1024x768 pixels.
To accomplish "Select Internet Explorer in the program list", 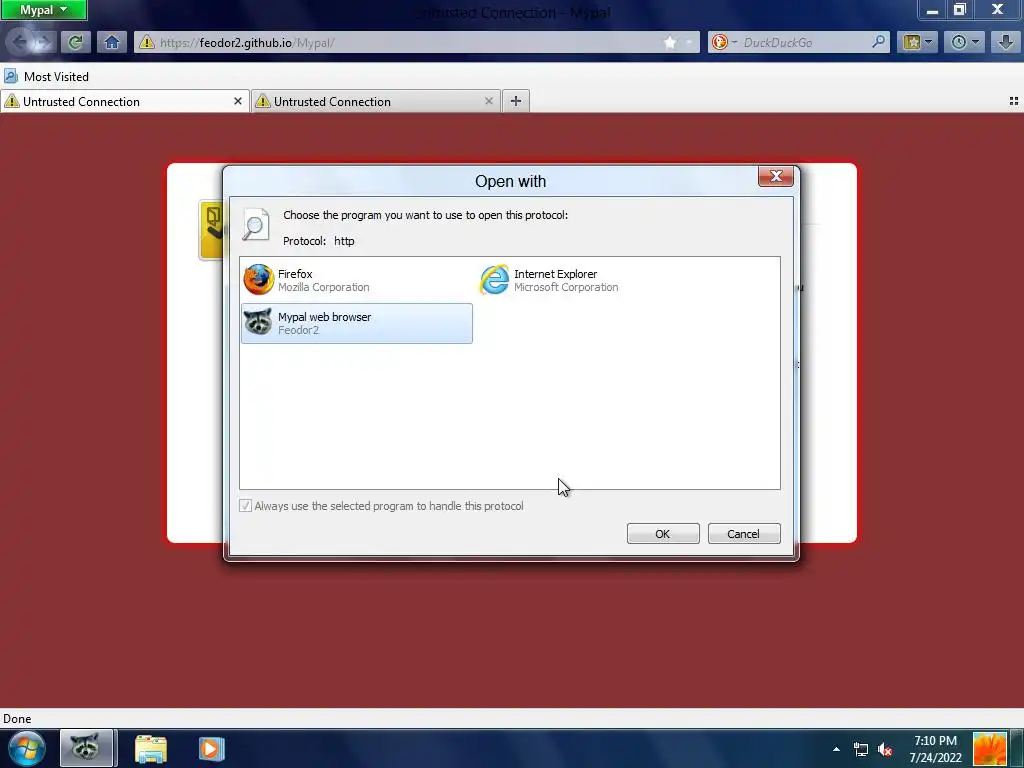I will pyautogui.click(x=592, y=280).
